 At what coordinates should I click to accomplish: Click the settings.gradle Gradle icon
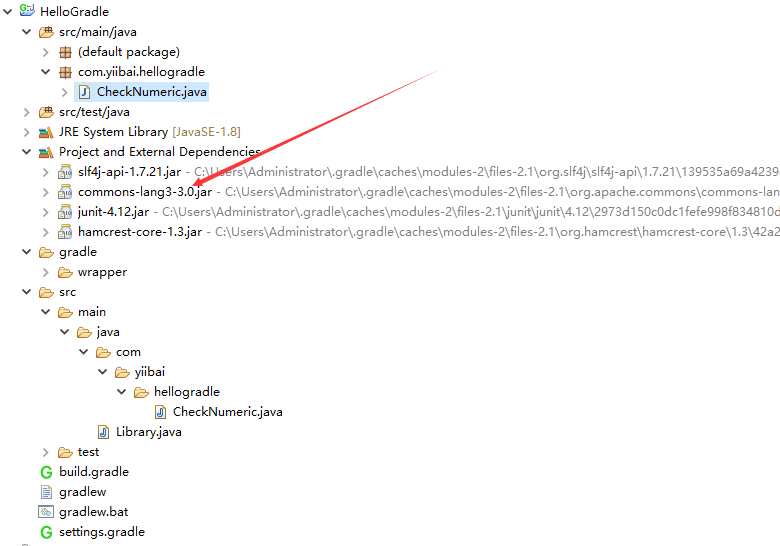click(x=46, y=533)
